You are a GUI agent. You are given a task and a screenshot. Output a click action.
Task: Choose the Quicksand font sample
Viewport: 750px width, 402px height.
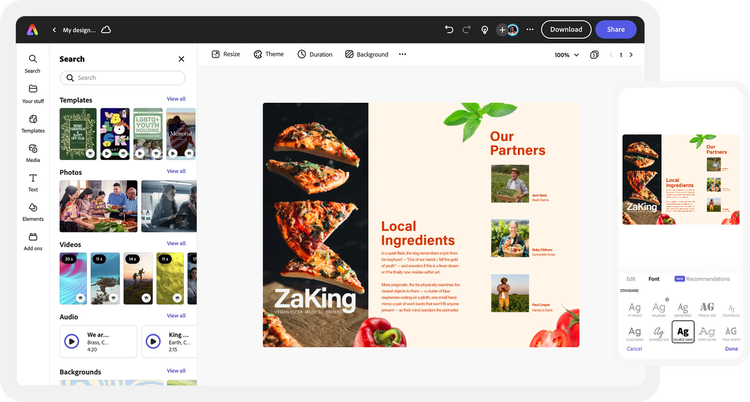(635, 333)
